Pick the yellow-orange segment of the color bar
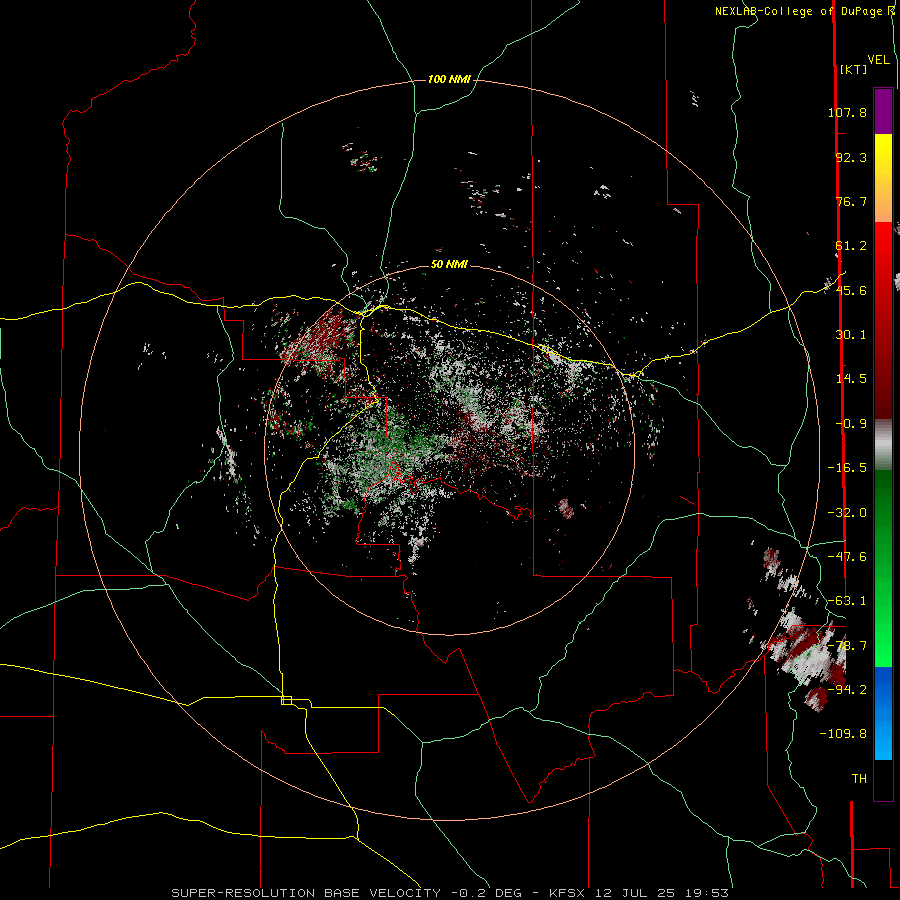The image size is (900, 900). tap(883, 178)
